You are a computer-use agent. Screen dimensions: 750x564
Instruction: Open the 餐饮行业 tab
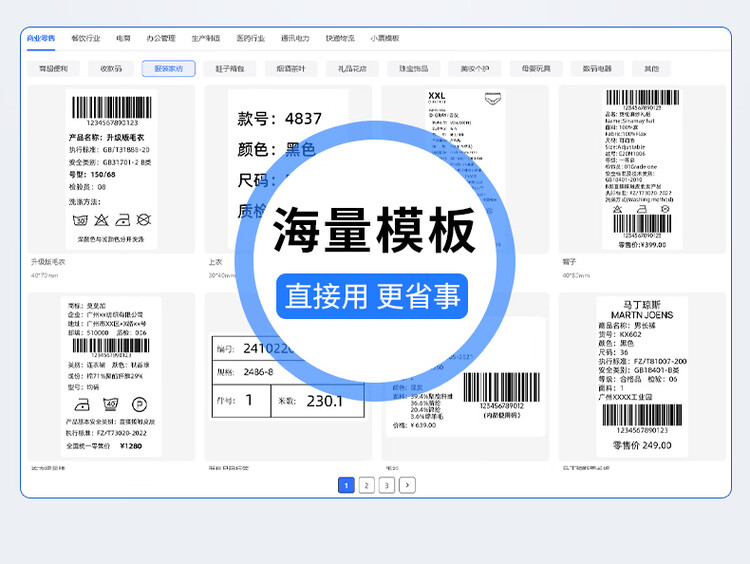tap(86, 38)
